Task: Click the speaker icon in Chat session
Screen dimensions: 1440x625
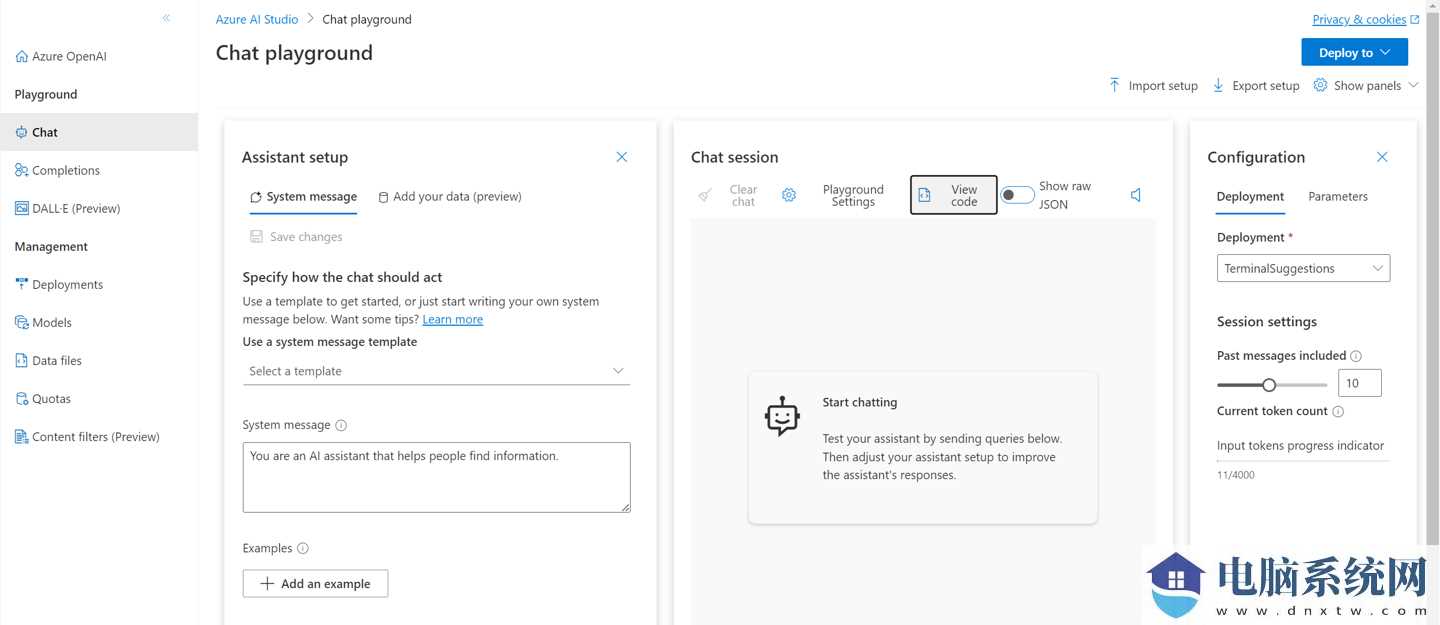Action: 1136,195
